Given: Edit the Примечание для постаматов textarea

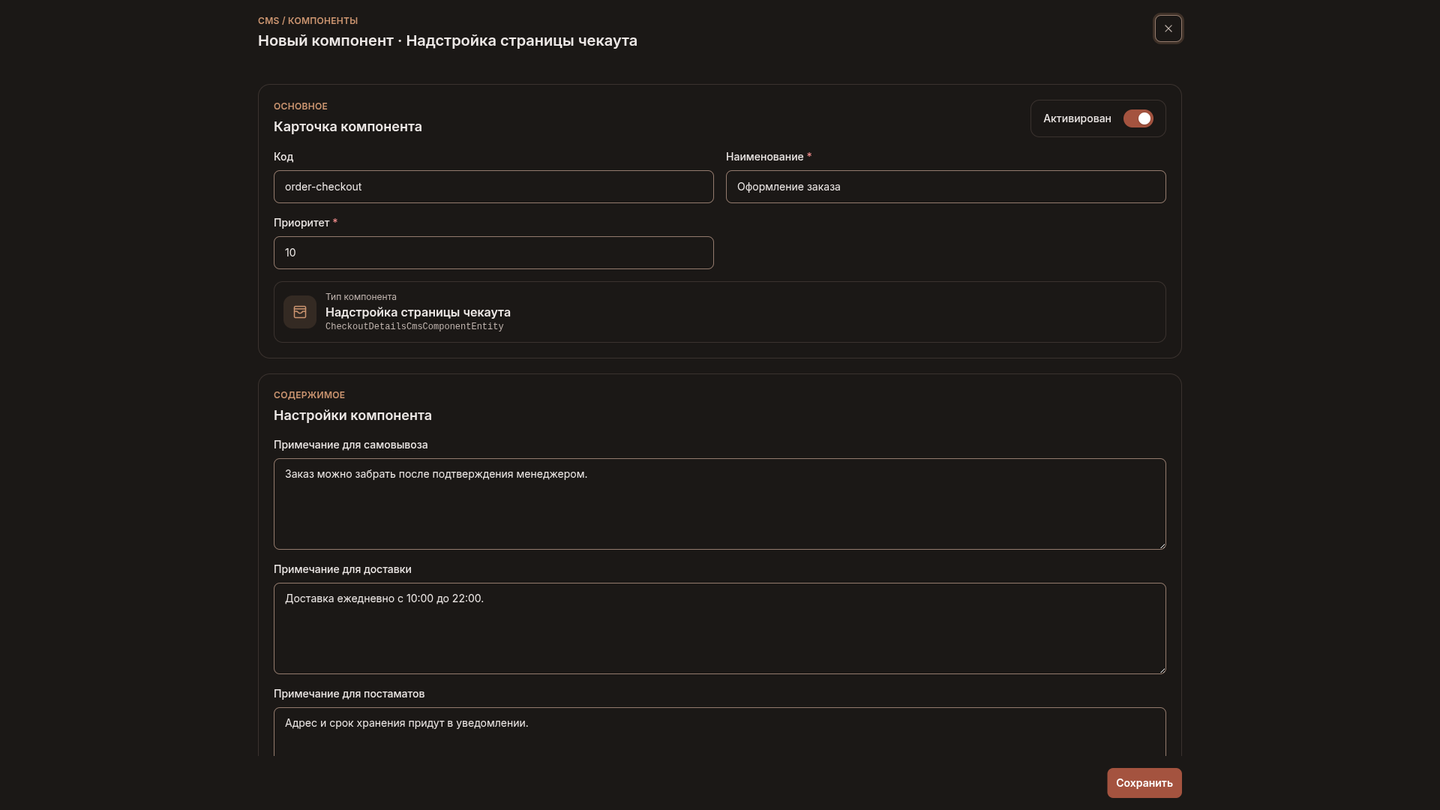Looking at the screenshot, I should click(x=720, y=732).
